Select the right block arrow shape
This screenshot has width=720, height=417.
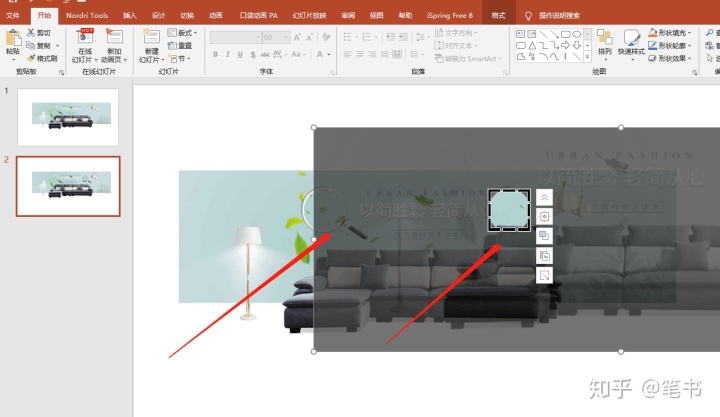click(566, 45)
